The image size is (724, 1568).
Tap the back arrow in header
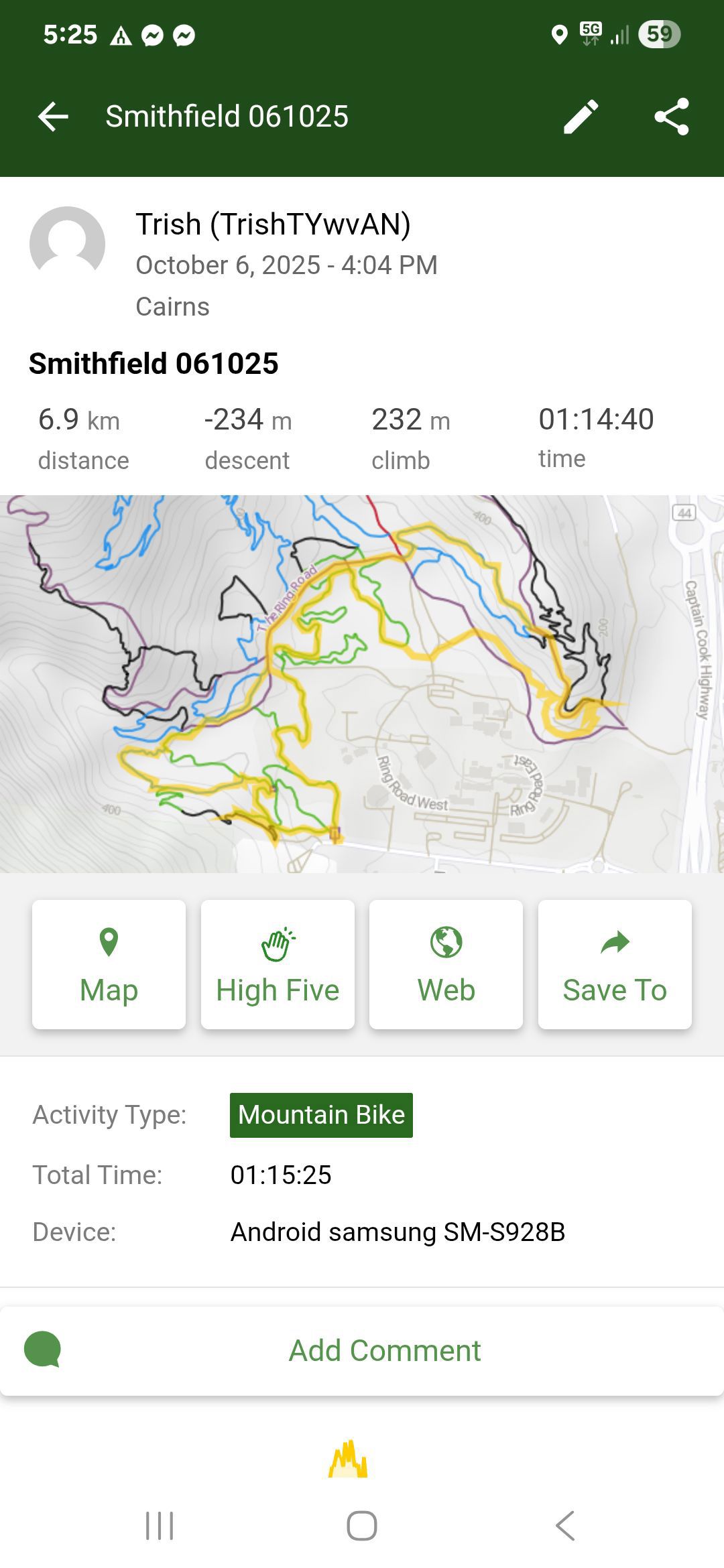[x=54, y=117]
